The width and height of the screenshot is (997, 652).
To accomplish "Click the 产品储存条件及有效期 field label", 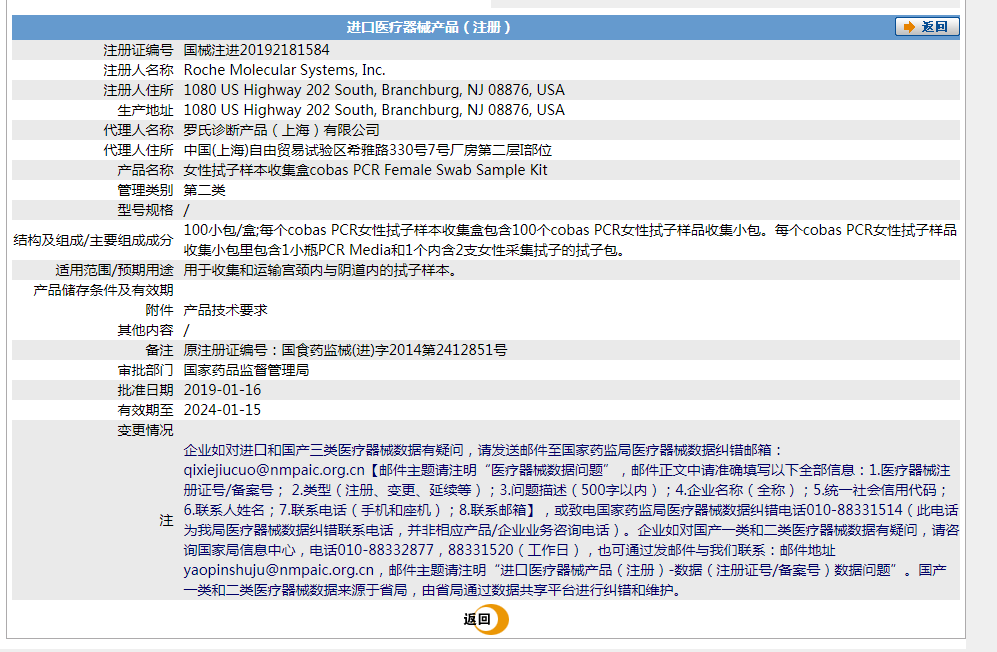I will pyautogui.click(x=103, y=291).
